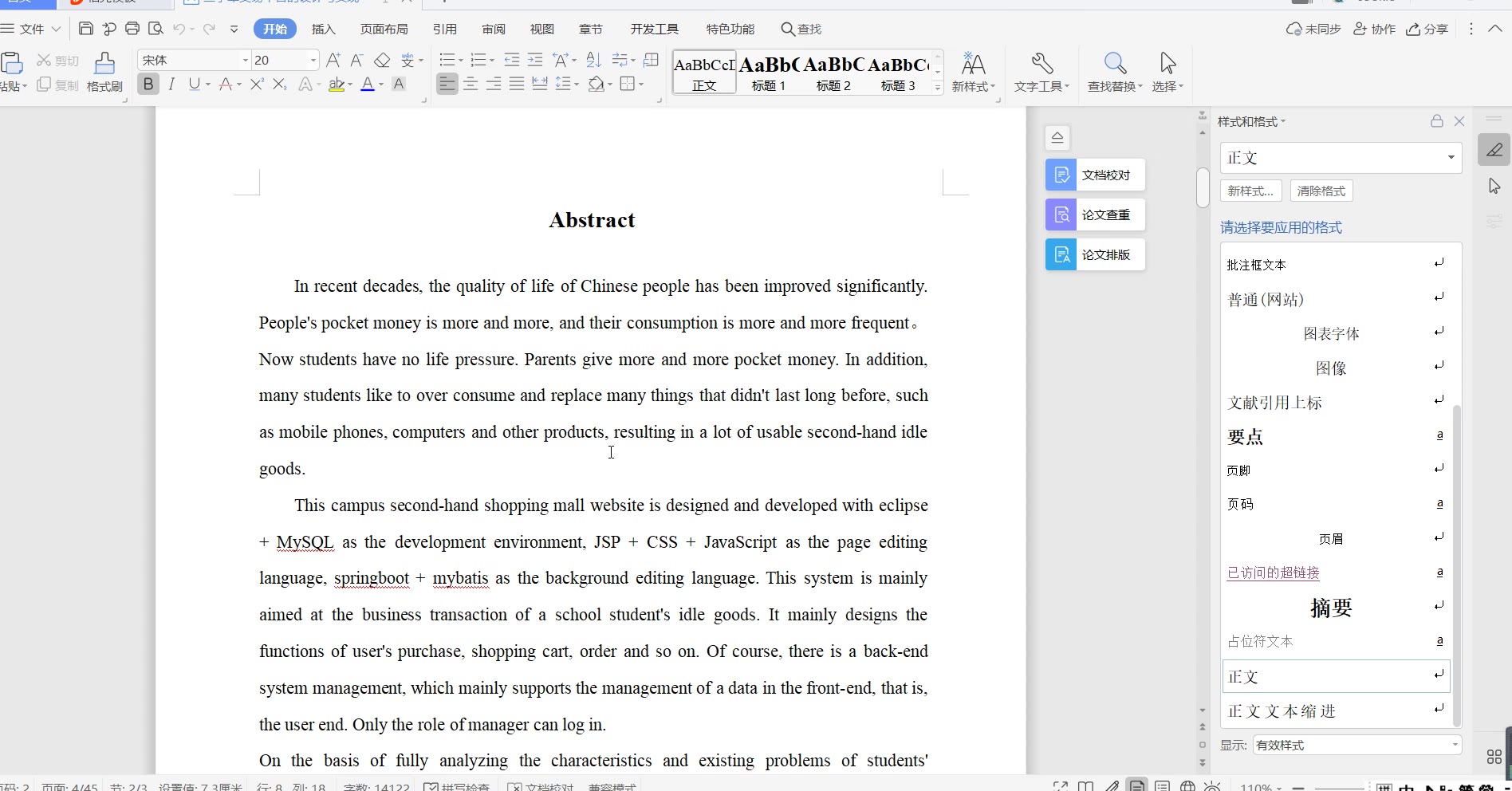The height and width of the screenshot is (791, 1512).
Task: Toggle italic formatting
Action: [x=171, y=85]
